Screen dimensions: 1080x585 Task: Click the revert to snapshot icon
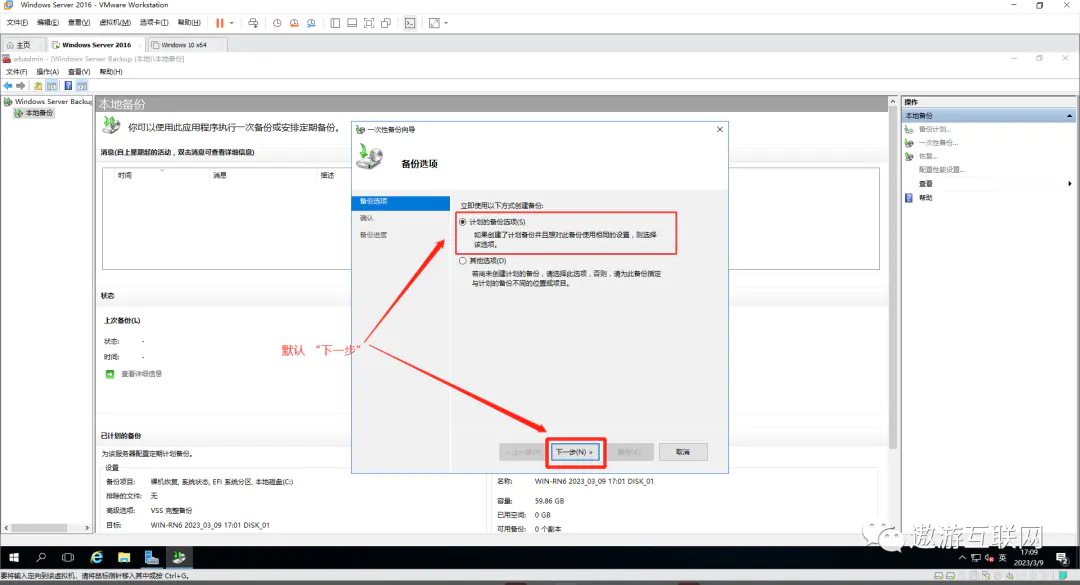[x=294, y=23]
